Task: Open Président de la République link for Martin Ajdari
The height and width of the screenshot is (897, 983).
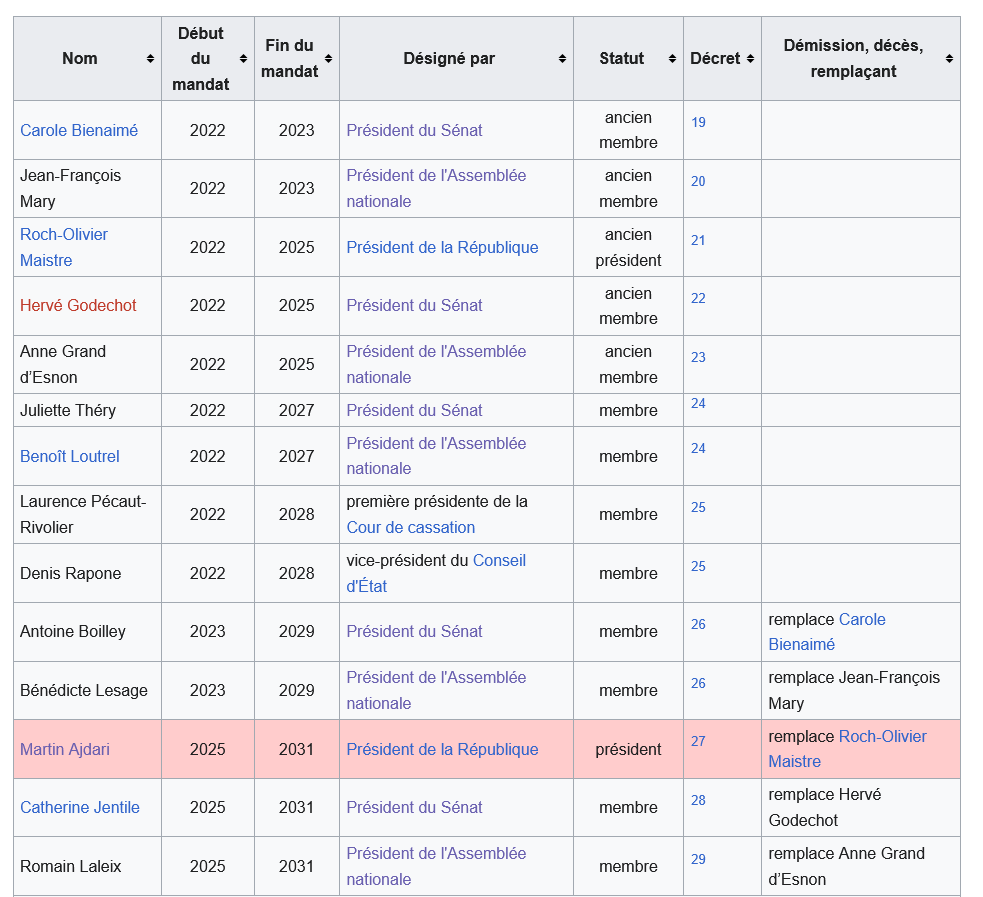Action: (x=443, y=749)
